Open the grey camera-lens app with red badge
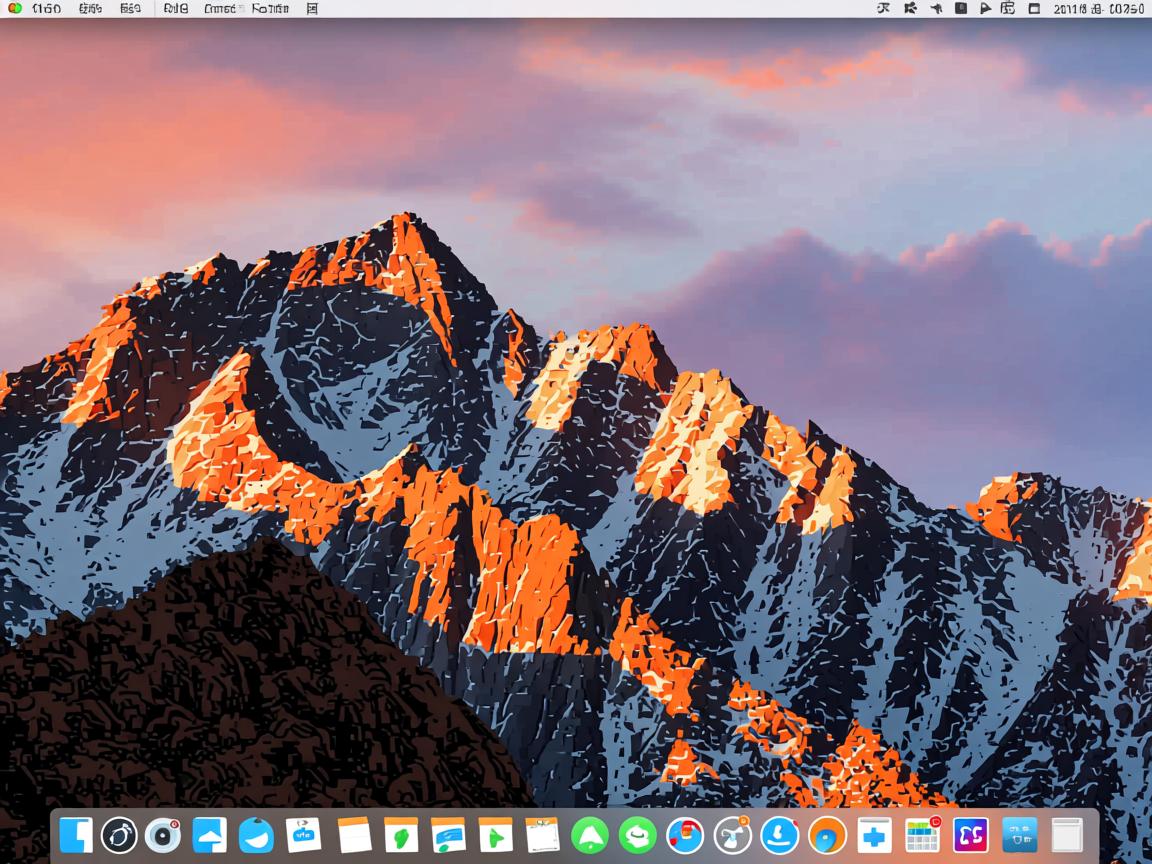The height and width of the screenshot is (864, 1152). (163, 835)
